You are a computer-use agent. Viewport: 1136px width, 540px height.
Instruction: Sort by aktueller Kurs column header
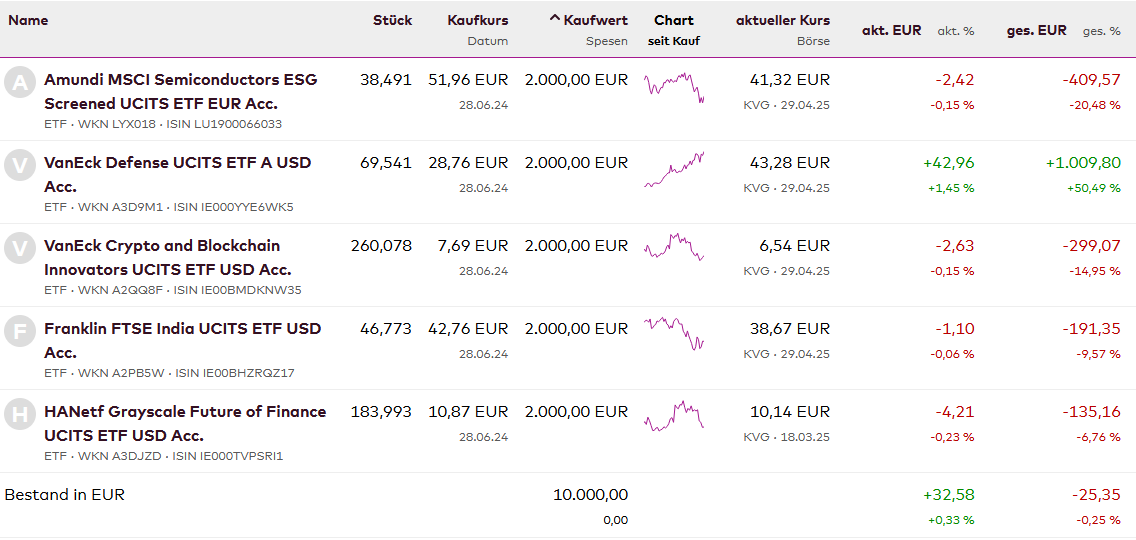click(x=783, y=20)
